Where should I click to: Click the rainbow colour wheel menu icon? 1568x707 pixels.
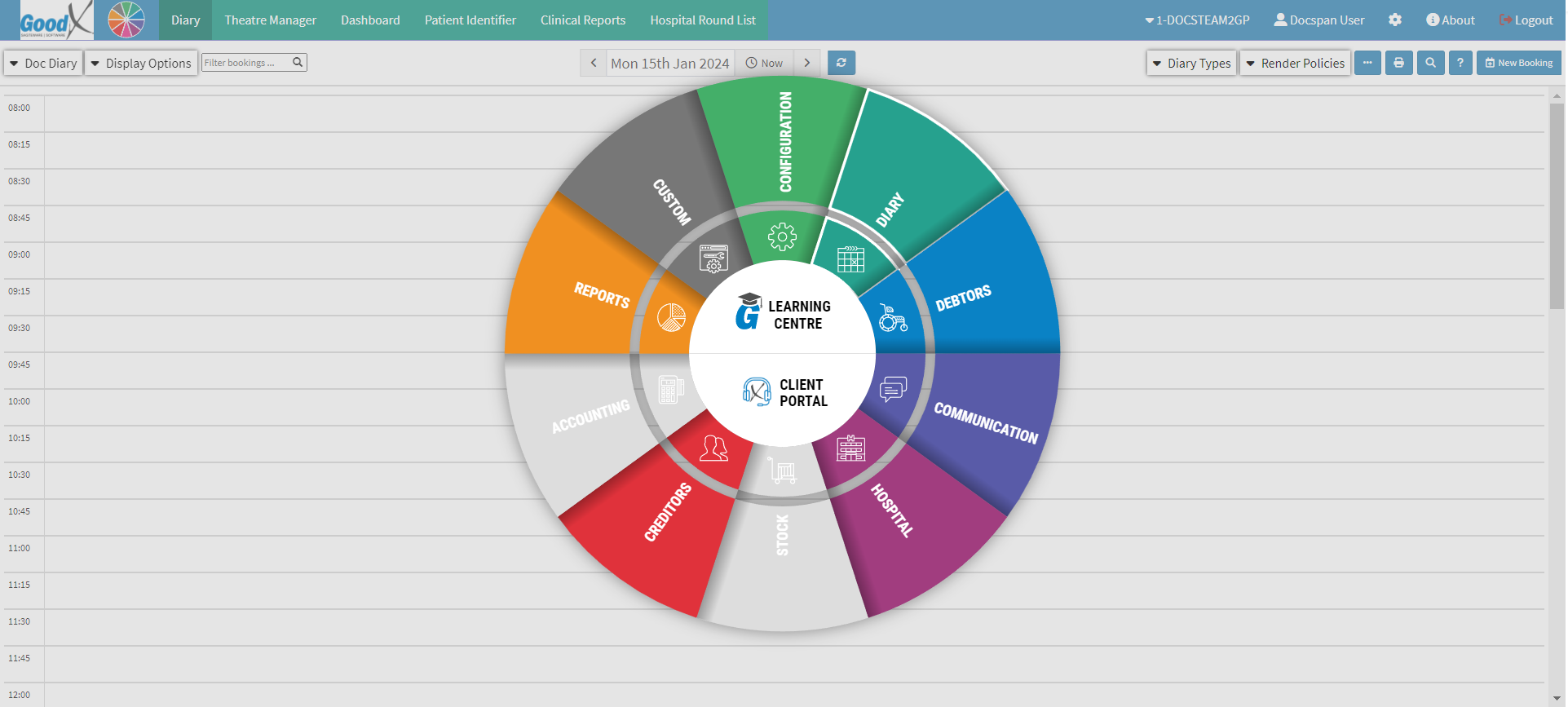tap(126, 20)
